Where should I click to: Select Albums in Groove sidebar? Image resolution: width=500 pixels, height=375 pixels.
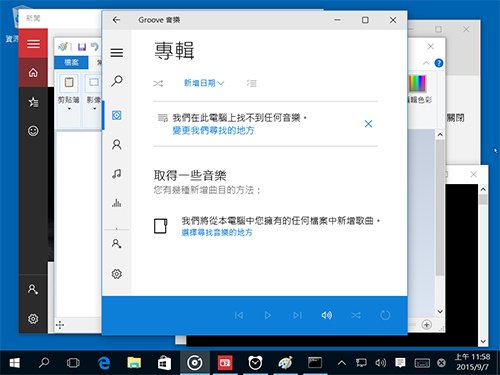point(117,115)
